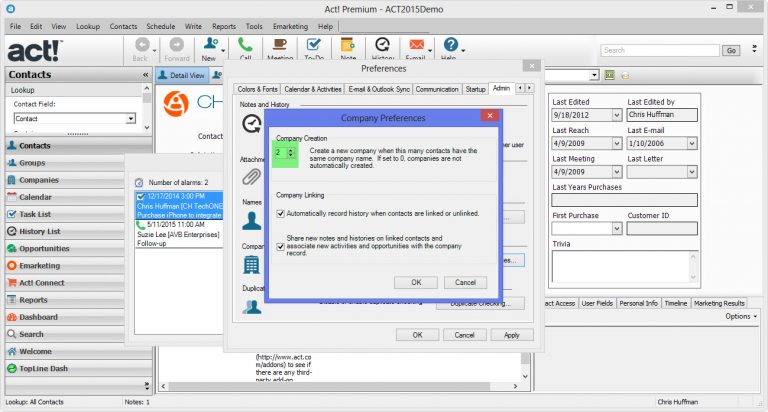Switch to Colors & Fonts preferences tab
The height and width of the screenshot is (412, 768).
pyautogui.click(x=258, y=89)
